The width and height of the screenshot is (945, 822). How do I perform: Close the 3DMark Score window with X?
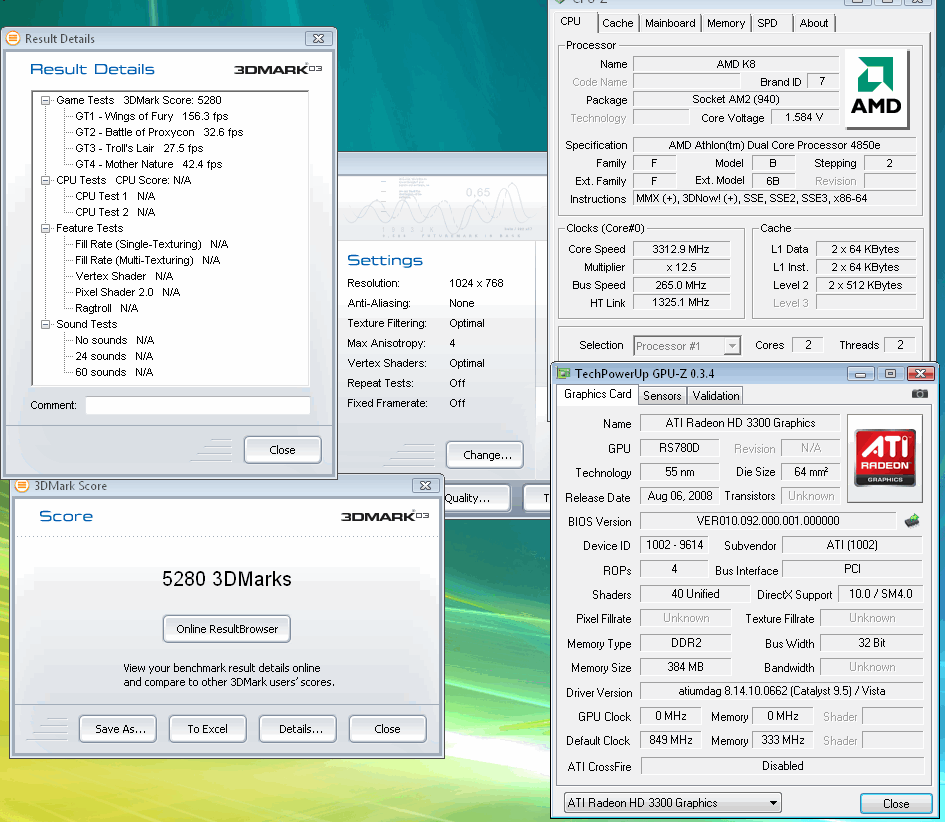point(425,485)
